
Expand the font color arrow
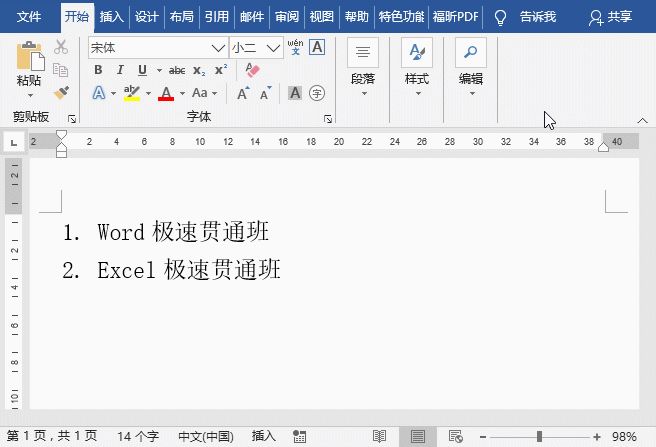click(x=182, y=93)
